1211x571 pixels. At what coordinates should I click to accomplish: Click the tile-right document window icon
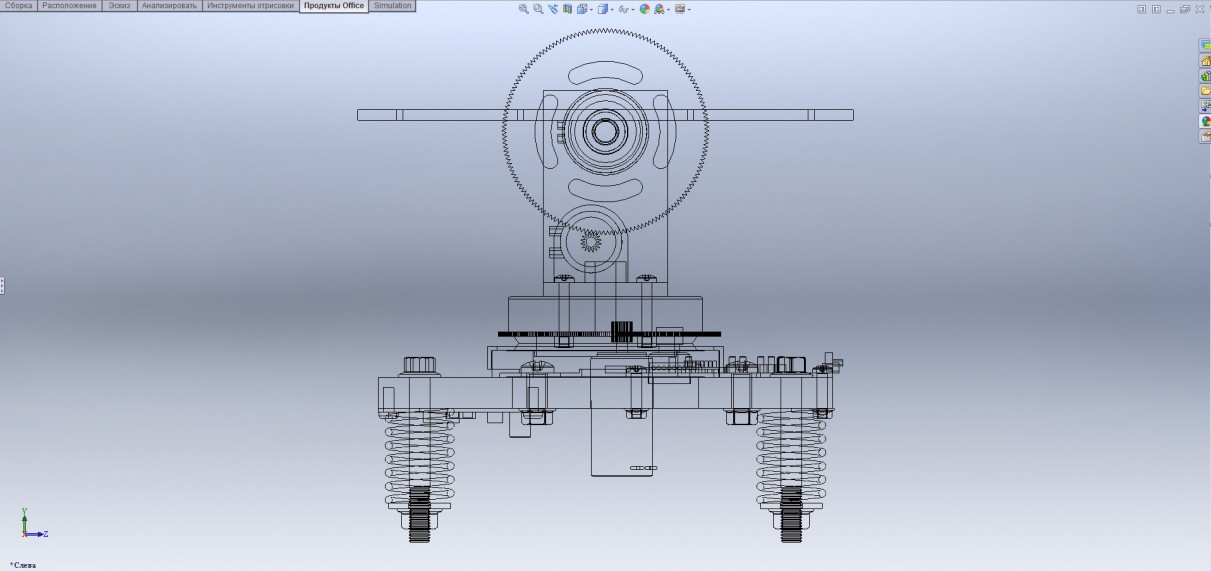coord(1156,9)
